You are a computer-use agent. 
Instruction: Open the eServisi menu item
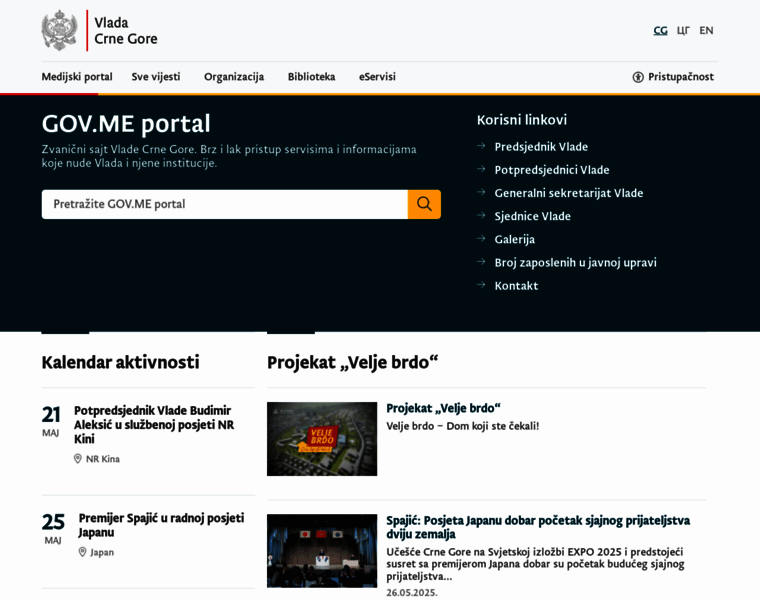pyautogui.click(x=377, y=77)
